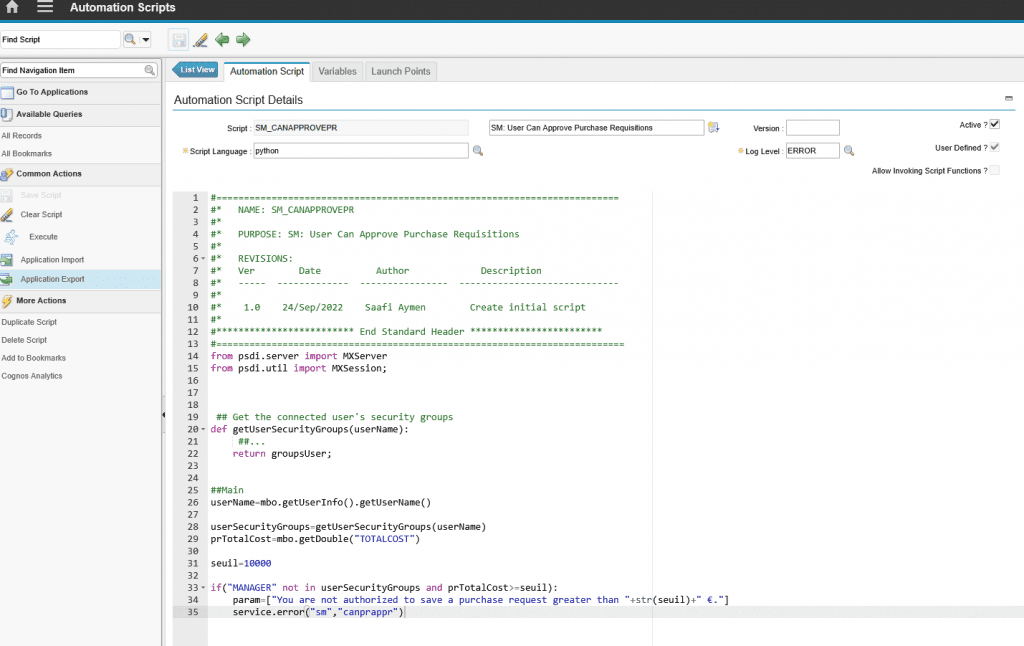Viewport: 1024px width, 646px height.
Task: Click the List View button
Action: point(196,70)
